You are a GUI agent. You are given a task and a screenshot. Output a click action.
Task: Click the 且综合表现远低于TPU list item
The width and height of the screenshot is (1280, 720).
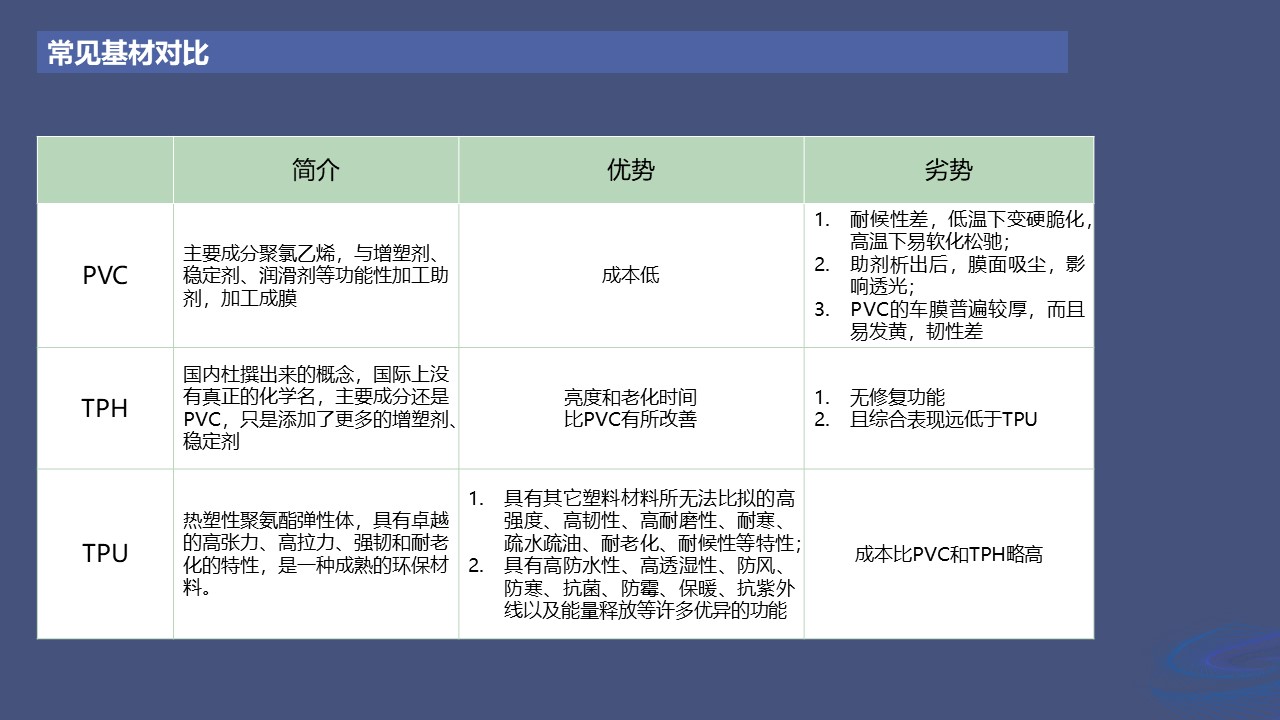[943, 420]
